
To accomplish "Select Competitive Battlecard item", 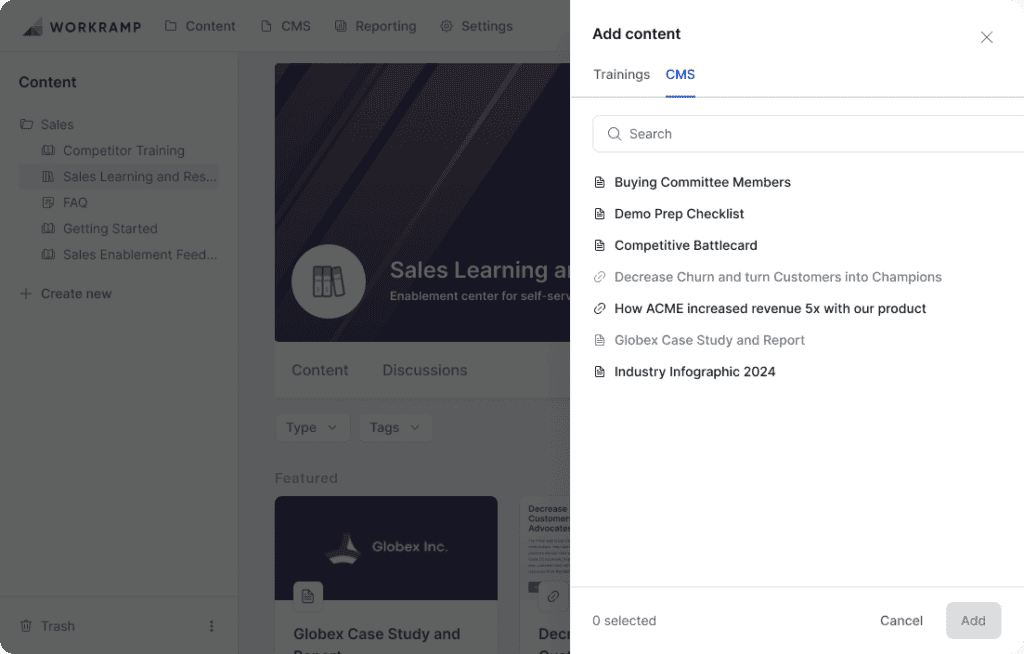I will point(686,245).
